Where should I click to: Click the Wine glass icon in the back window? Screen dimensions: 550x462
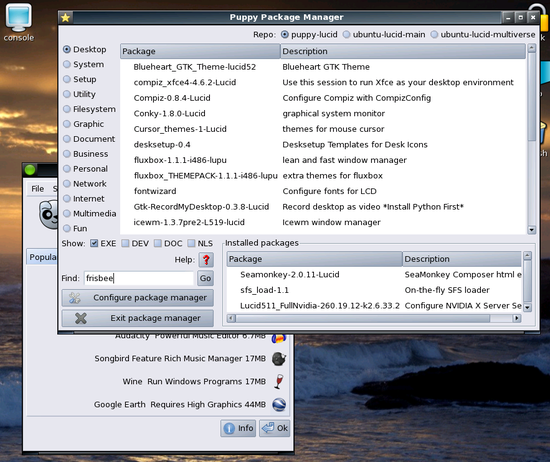tap(279, 381)
